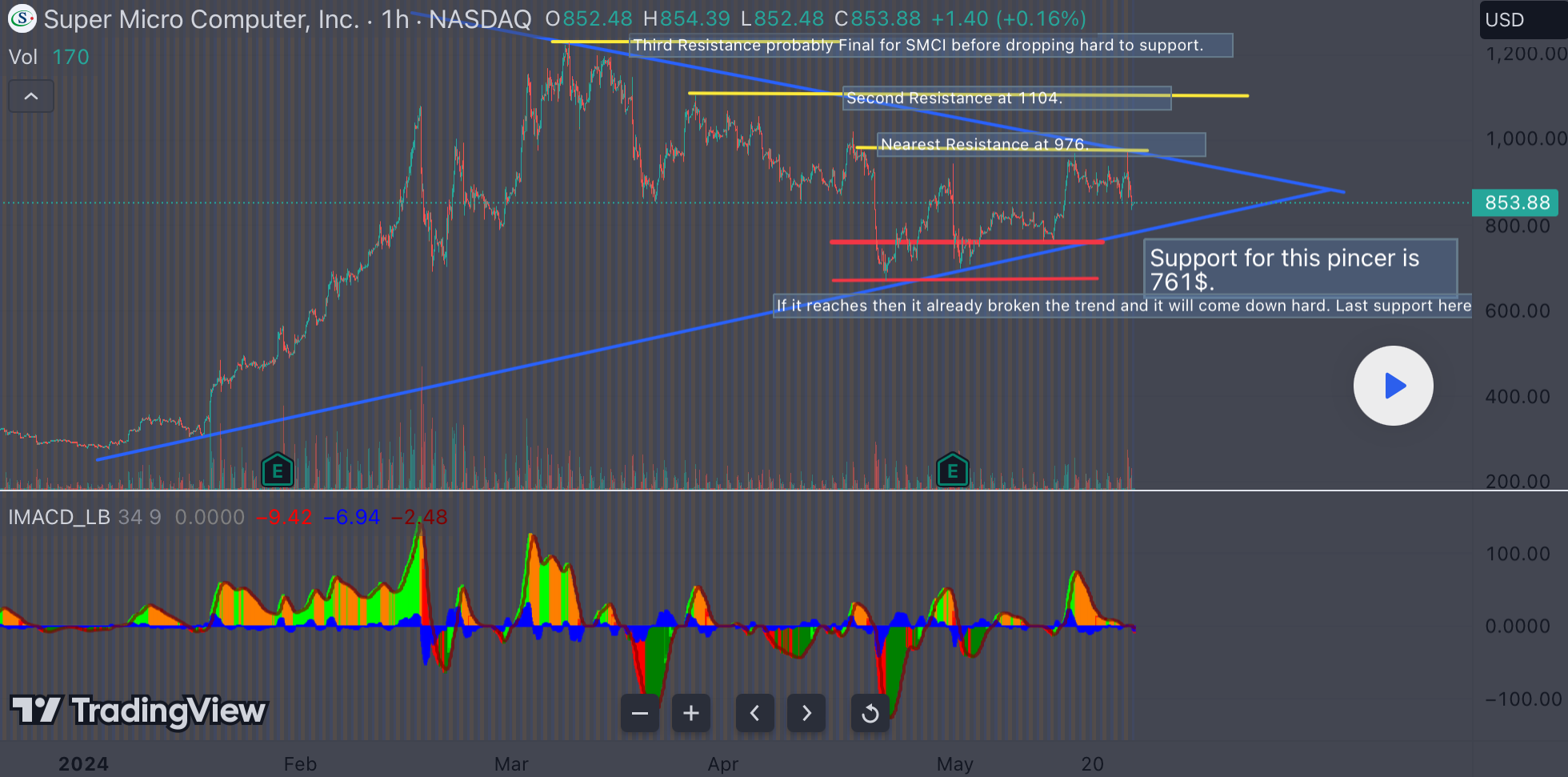Screen dimensions: 1568x777
Task: Click the 100.00 label on IMACD scale
Action: (1518, 554)
